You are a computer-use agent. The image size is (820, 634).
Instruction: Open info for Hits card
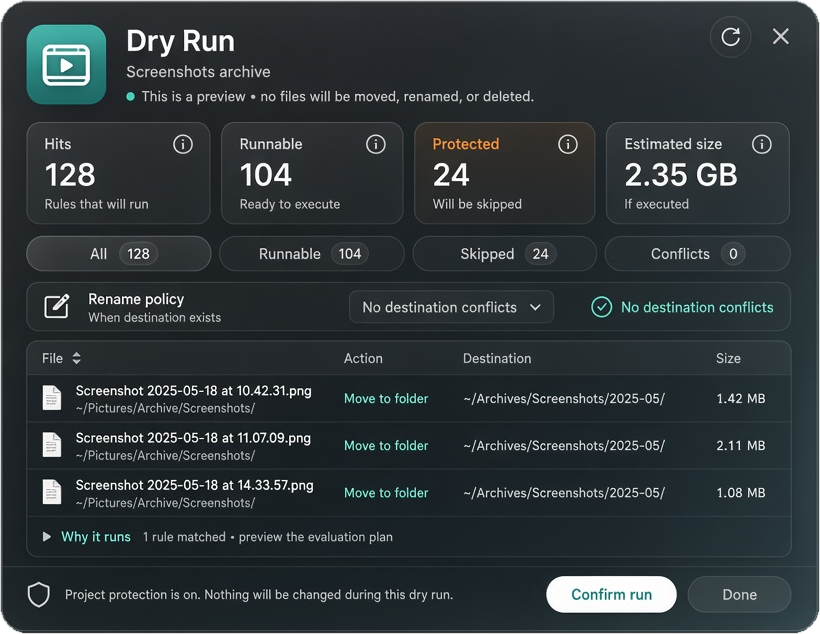[x=183, y=144]
